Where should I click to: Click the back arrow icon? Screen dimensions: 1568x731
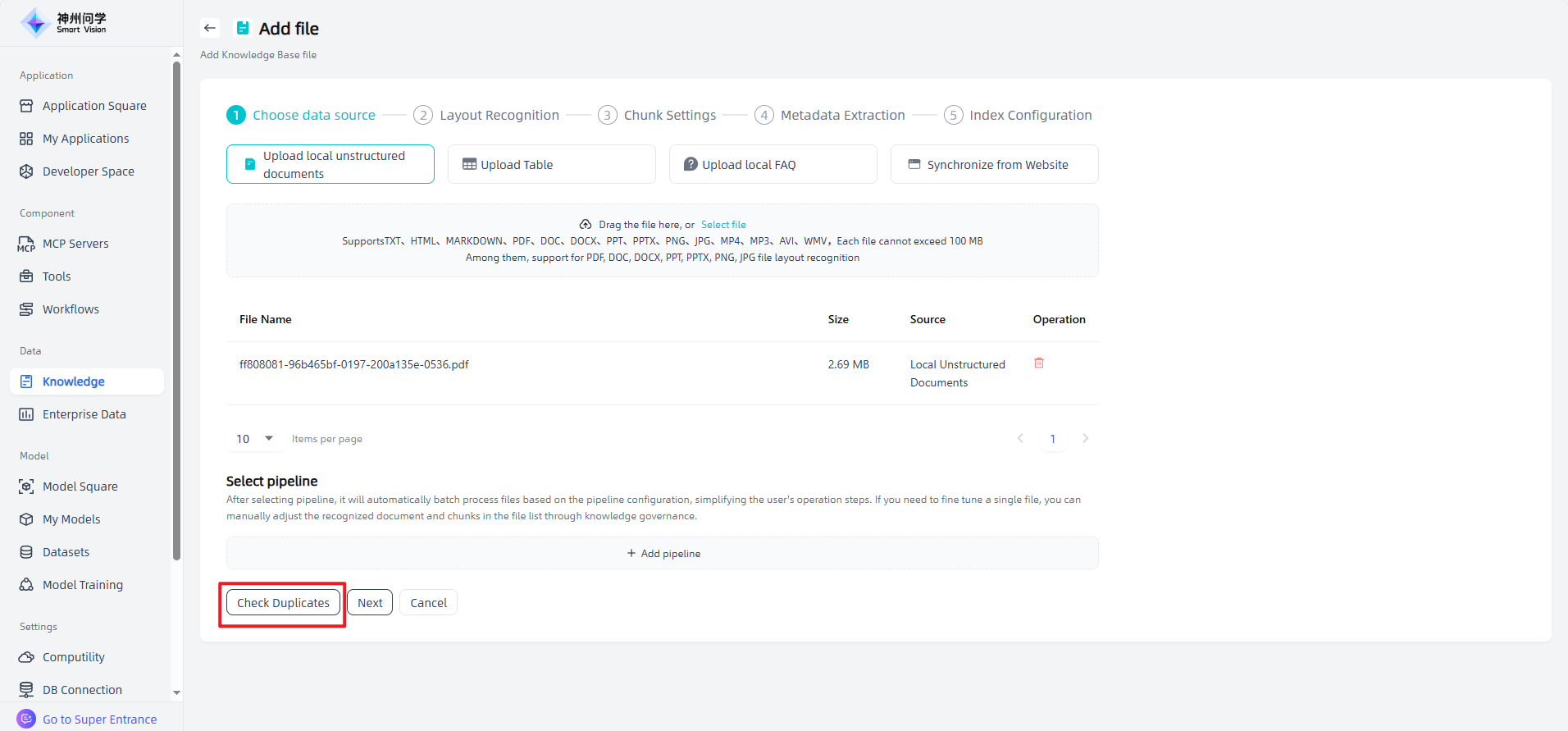(x=210, y=28)
